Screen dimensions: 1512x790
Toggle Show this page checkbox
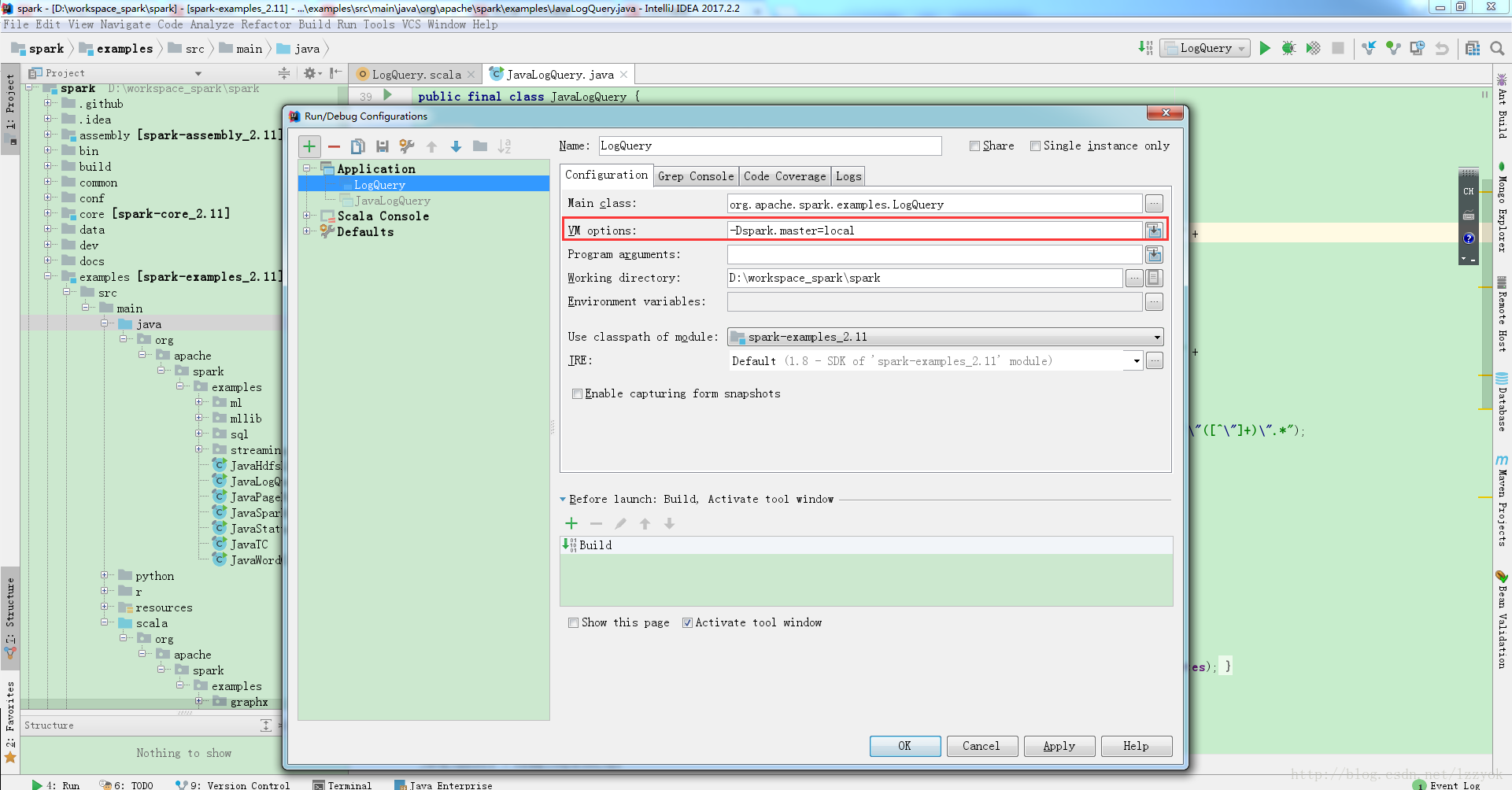coord(573,622)
